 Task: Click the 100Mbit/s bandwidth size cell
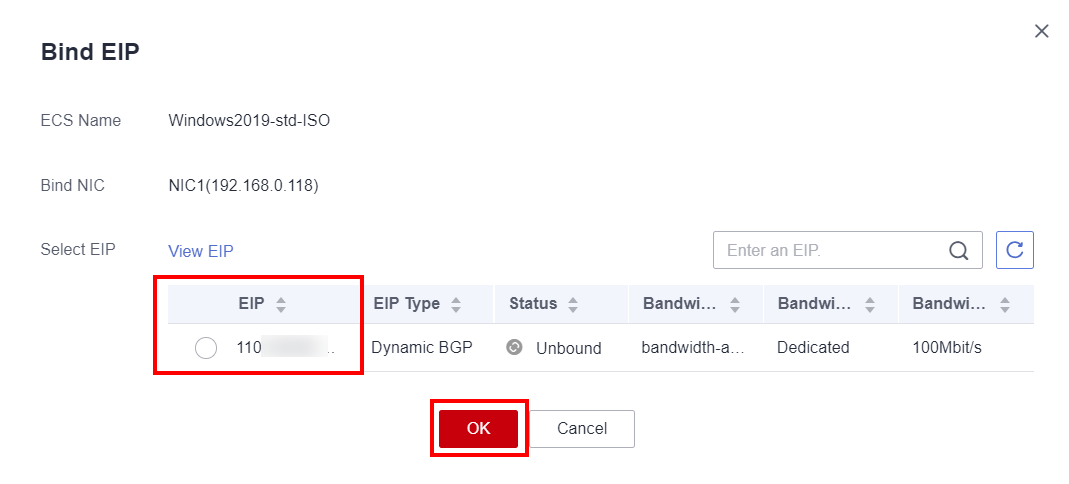tap(947, 348)
